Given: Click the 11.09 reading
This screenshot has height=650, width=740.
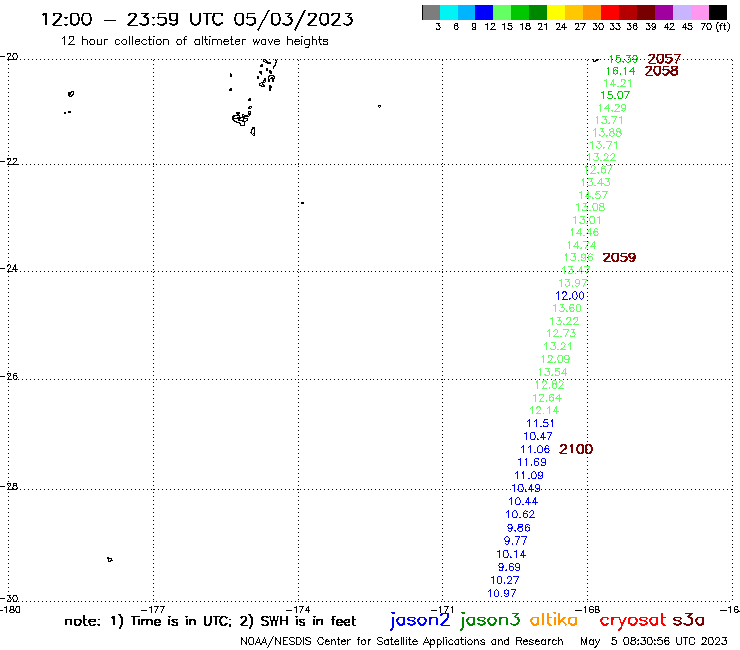Looking at the screenshot, I should coord(529,475).
